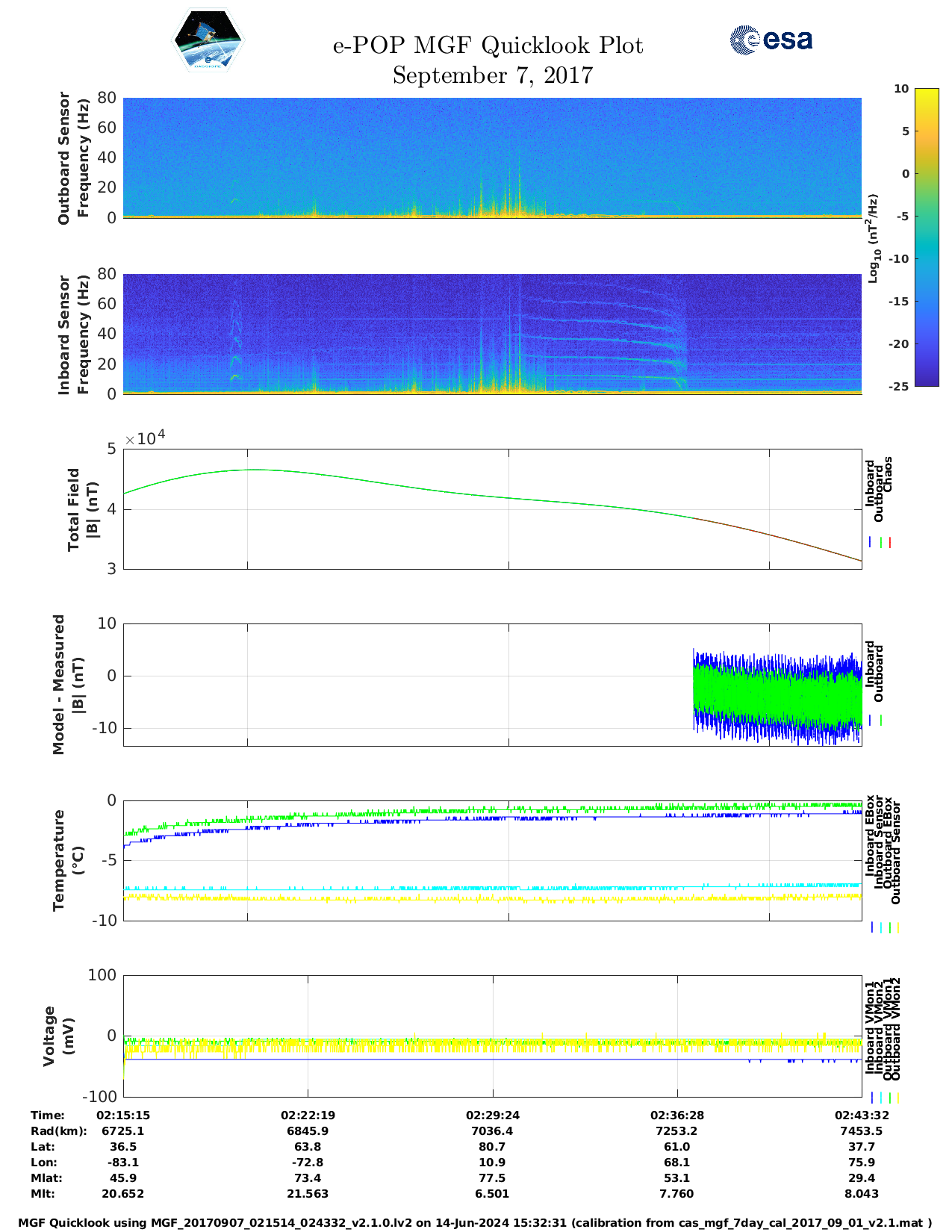
Task: Click the Log10 (nT²/Hz) colorbar label
Action: click(x=872, y=238)
